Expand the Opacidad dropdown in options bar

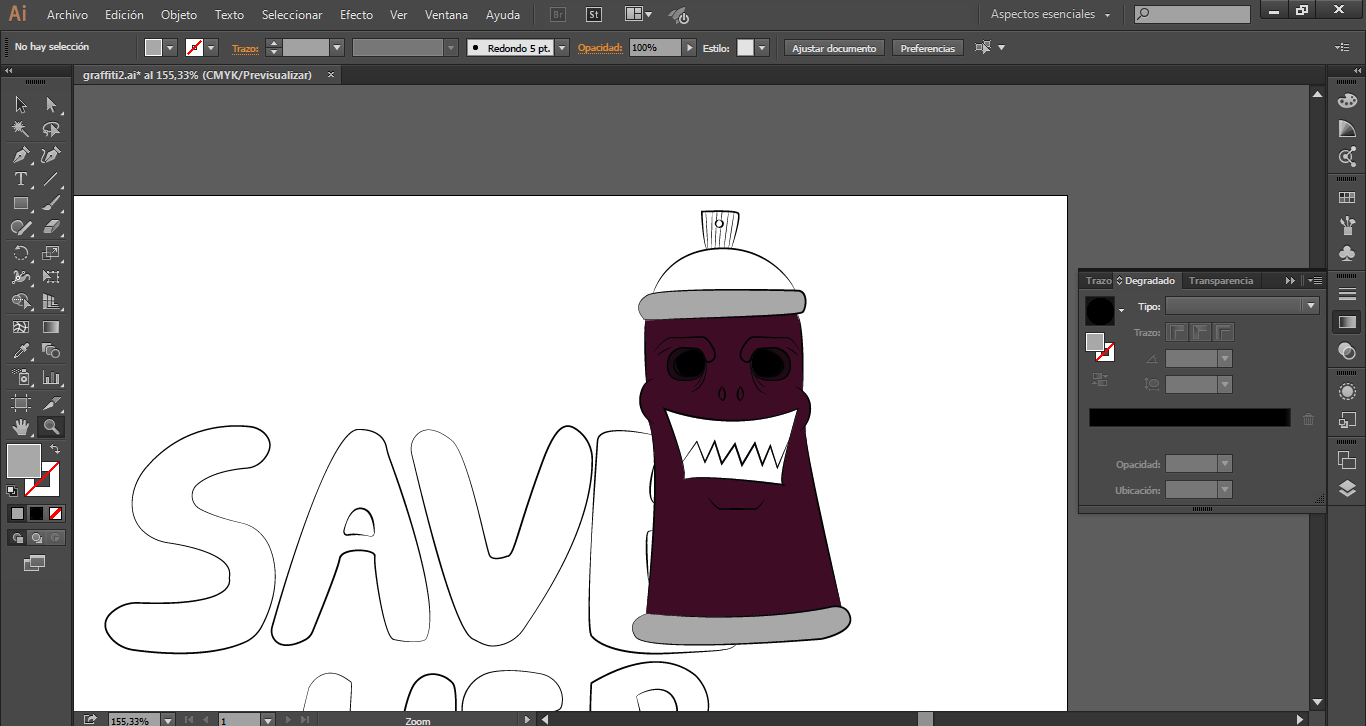pos(689,48)
